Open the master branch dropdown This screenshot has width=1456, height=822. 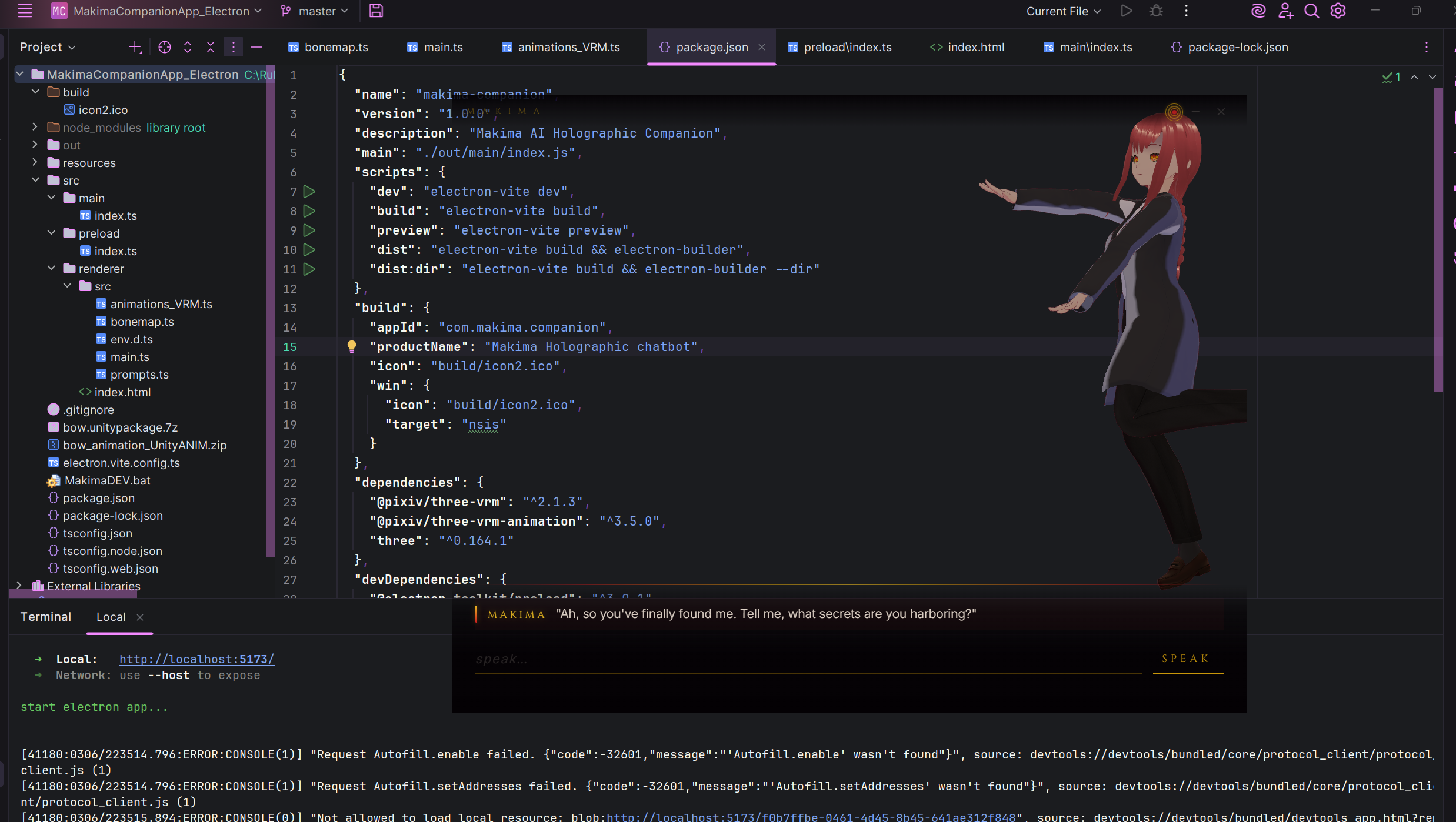point(314,11)
